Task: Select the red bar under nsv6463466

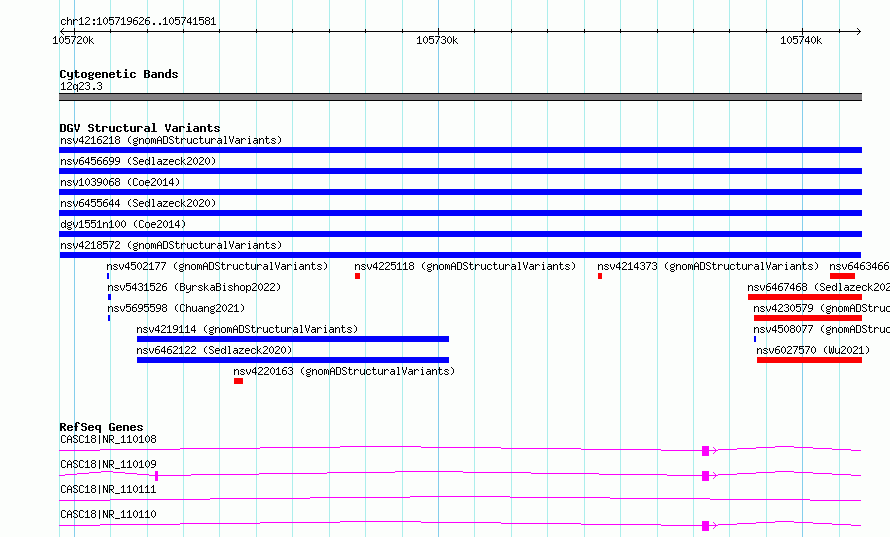Action: tap(842, 276)
